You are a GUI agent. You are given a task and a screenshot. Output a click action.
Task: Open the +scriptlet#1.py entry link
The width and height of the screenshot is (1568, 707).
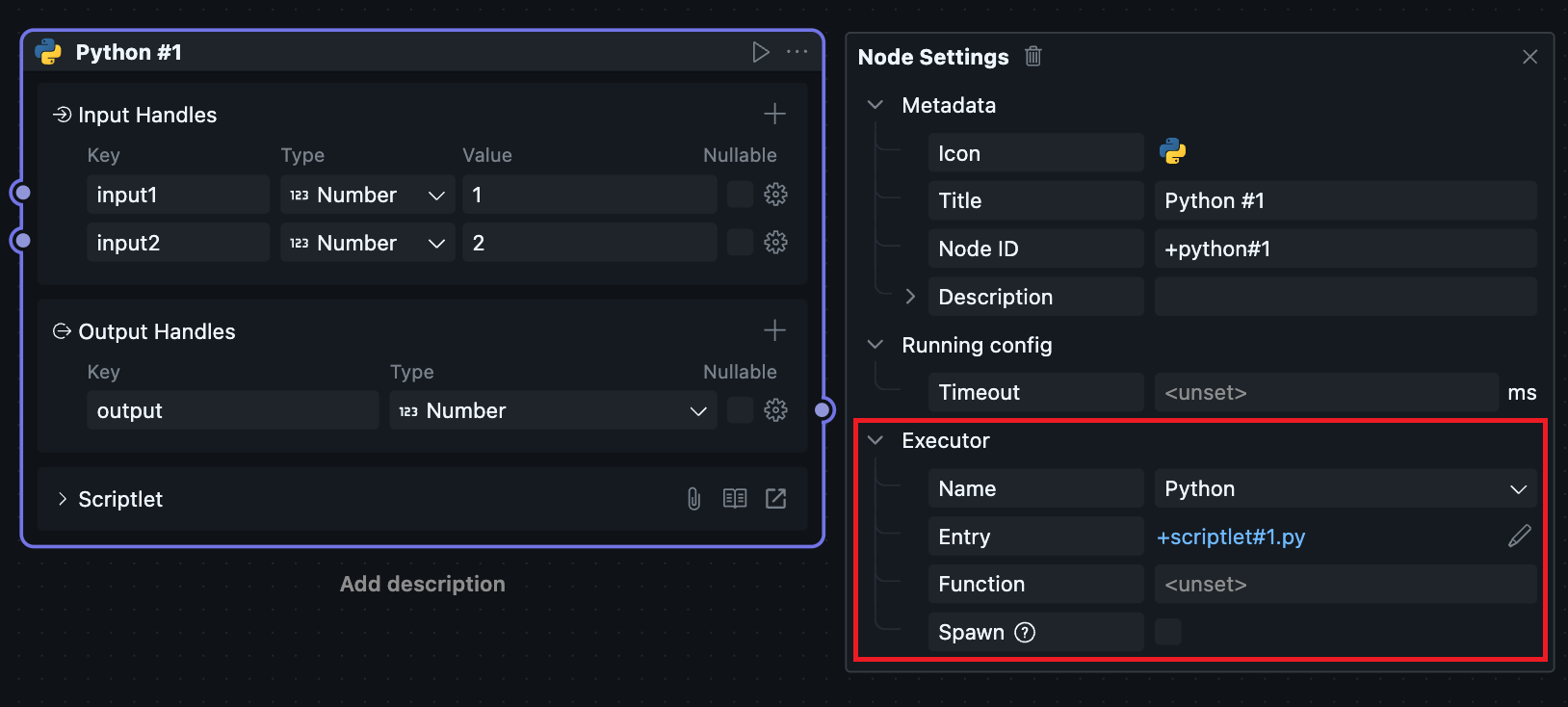[1231, 537]
